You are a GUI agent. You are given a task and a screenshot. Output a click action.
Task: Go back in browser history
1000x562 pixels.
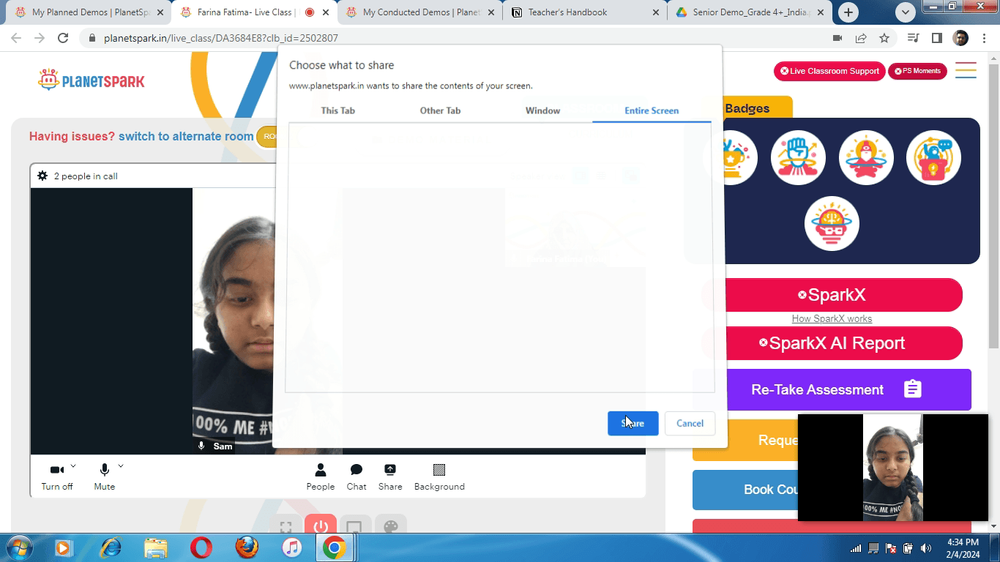tap(16, 38)
